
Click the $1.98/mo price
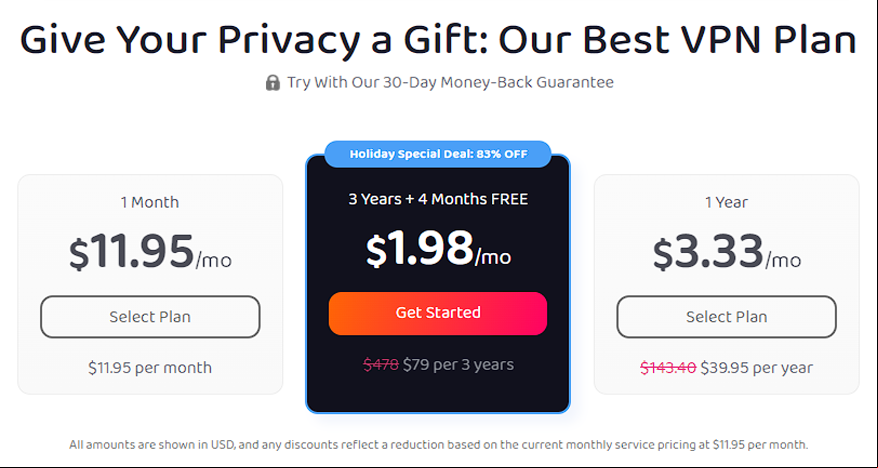coord(438,249)
